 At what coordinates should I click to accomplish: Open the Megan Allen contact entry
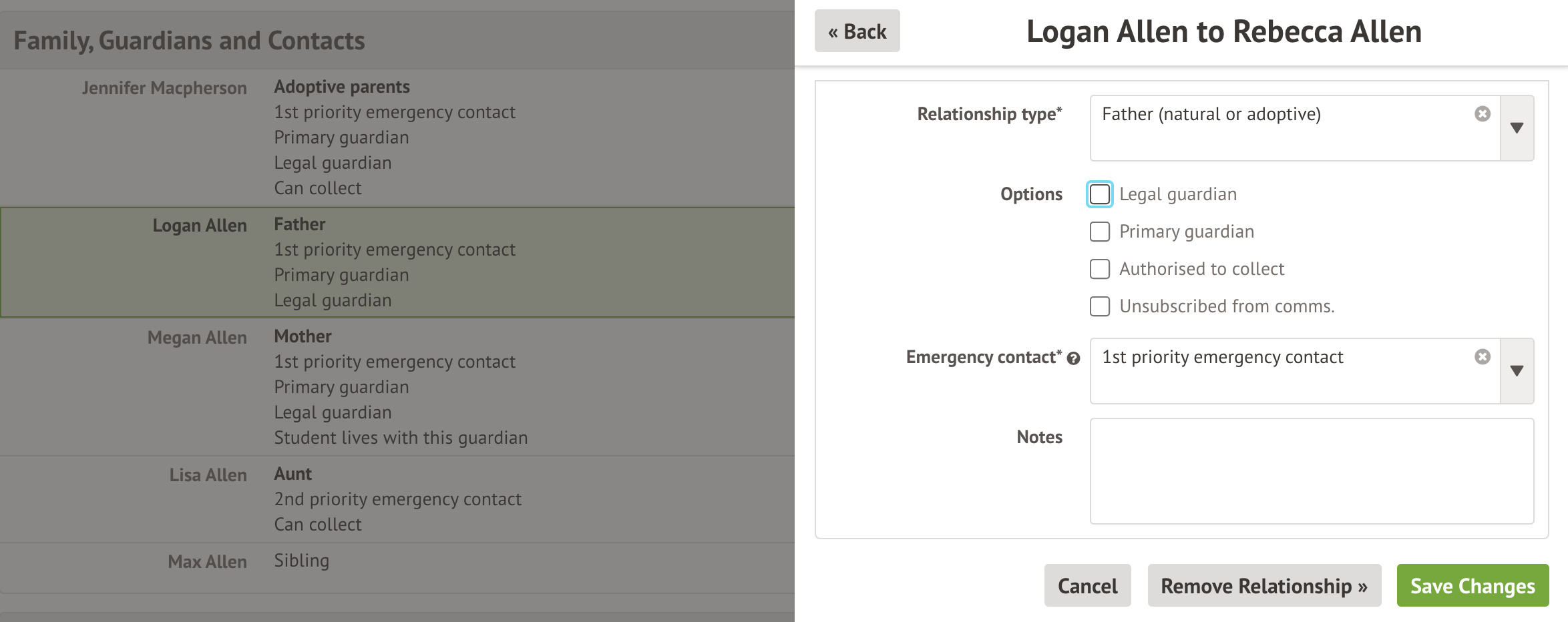coord(197,338)
